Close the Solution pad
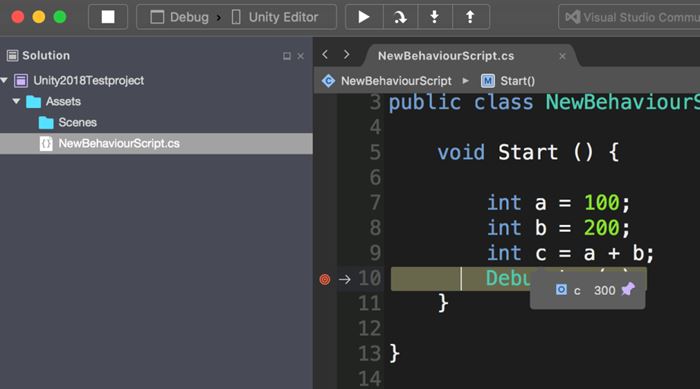This screenshot has height=389, width=700. [300, 56]
